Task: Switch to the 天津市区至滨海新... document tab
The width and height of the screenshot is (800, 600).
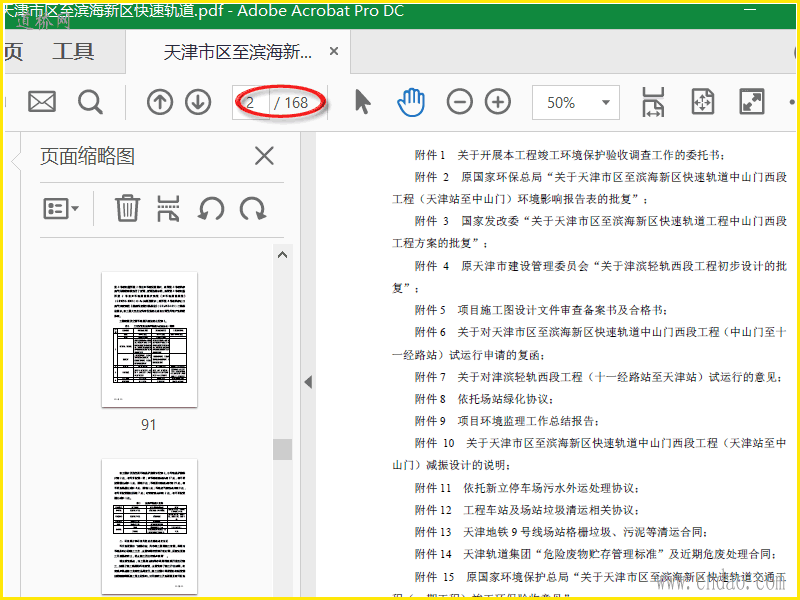Action: pyautogui.click(x=238, y=52)
